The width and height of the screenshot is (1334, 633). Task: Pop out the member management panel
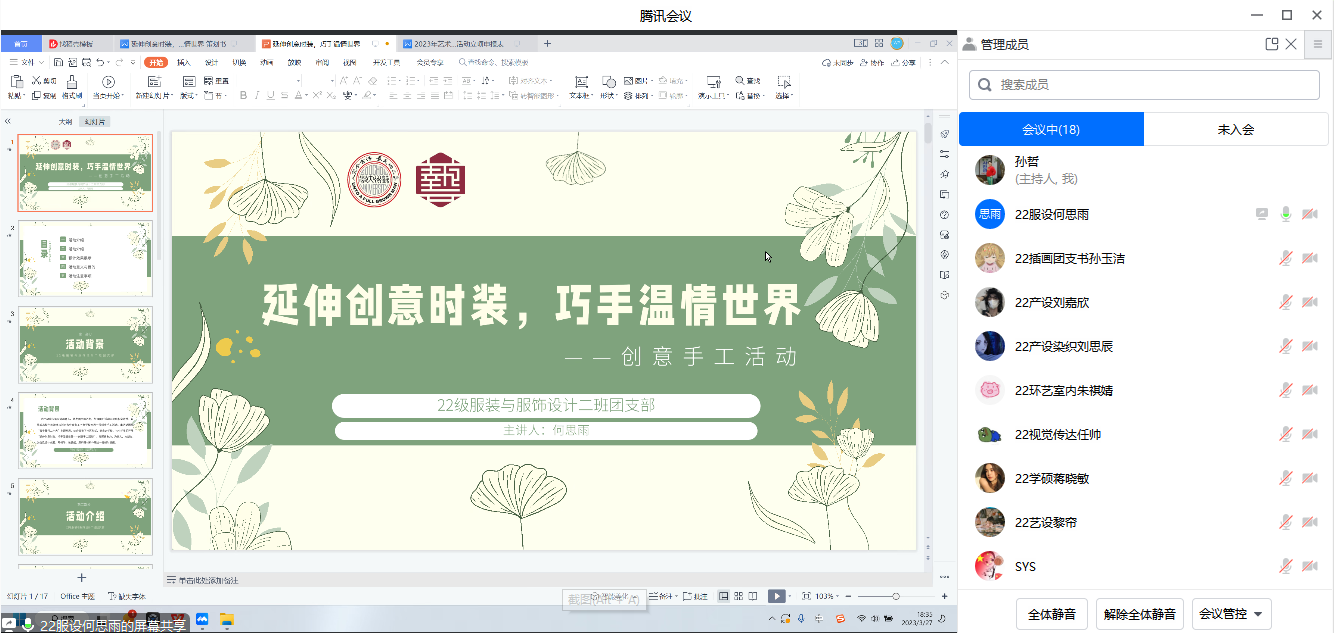[x=1272, y=44]
